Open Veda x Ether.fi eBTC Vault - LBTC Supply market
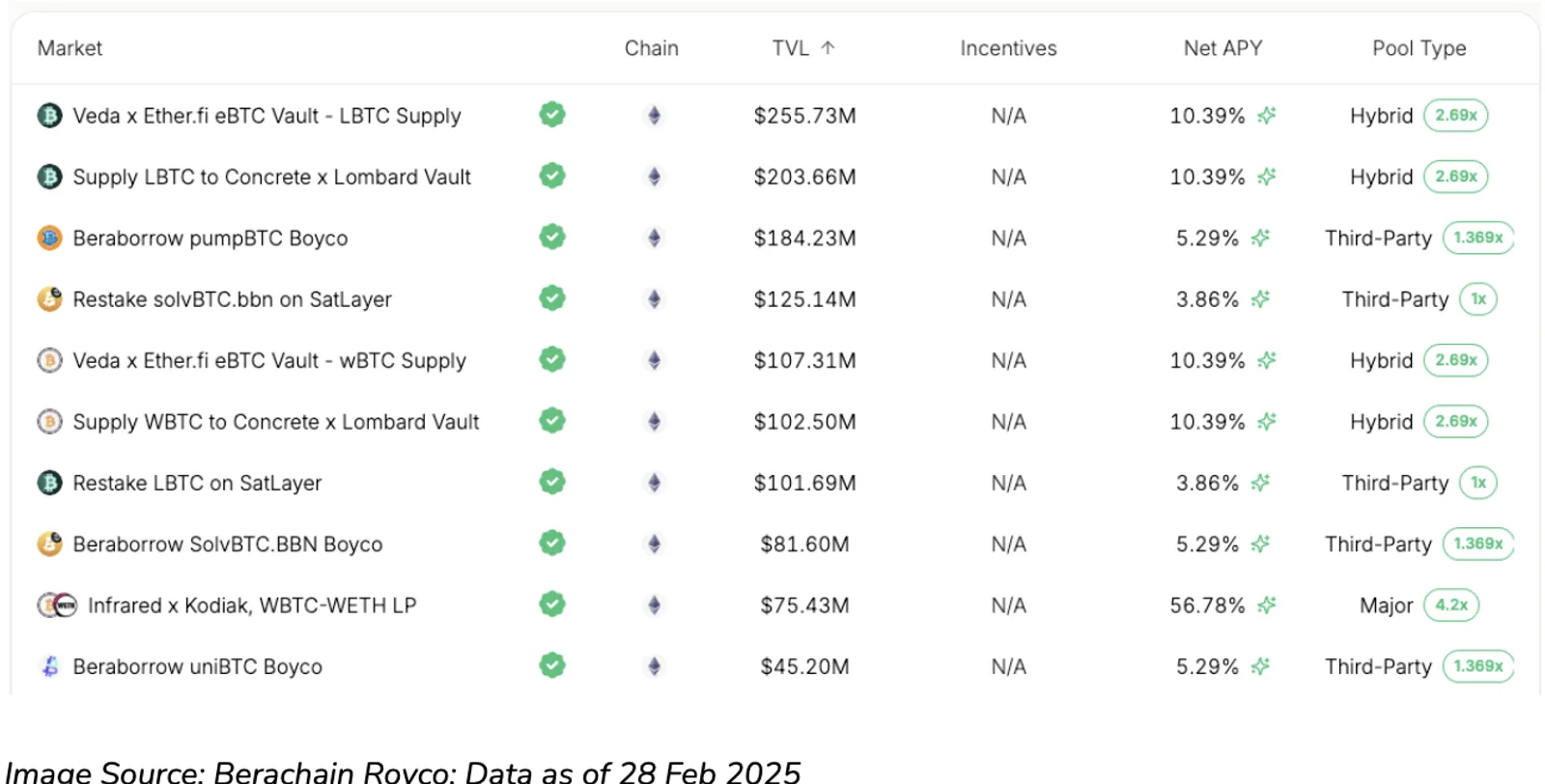This screenshot has width=1545, height=784. click(x=267, y=116)
